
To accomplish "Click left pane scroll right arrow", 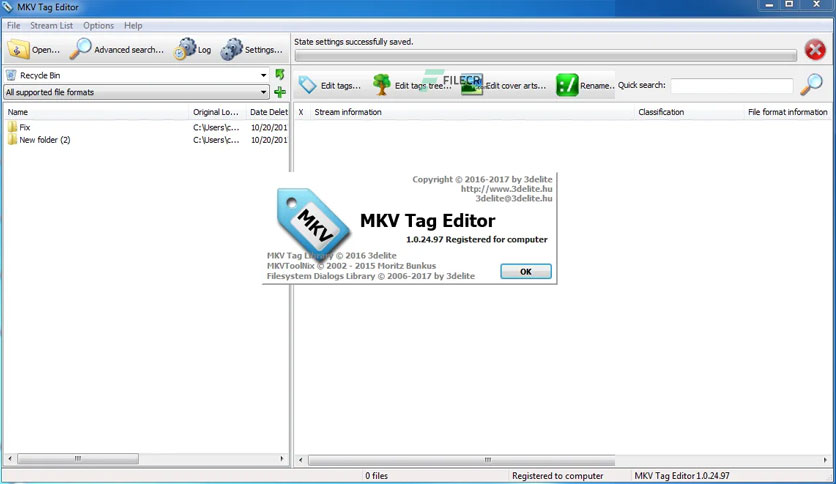I will pyautogui.click(x=282, y=458).
